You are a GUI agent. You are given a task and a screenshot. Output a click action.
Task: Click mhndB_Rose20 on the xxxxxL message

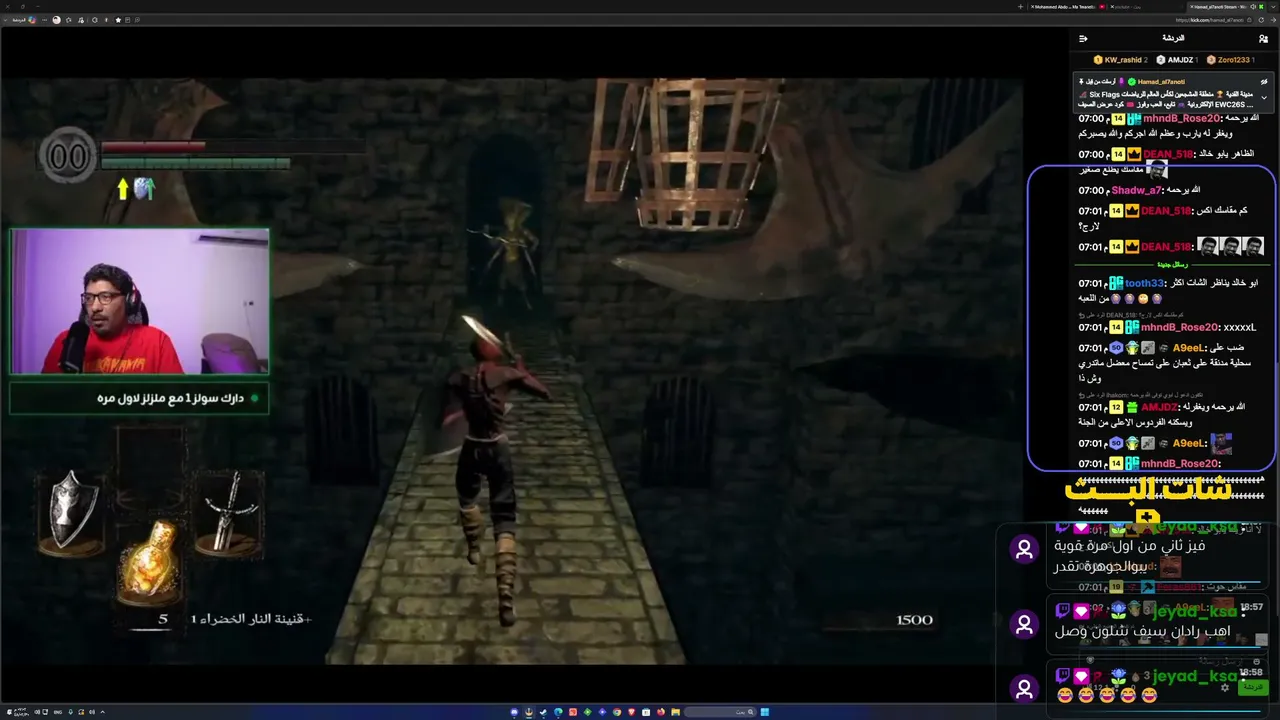click(x=1182, y=328)
